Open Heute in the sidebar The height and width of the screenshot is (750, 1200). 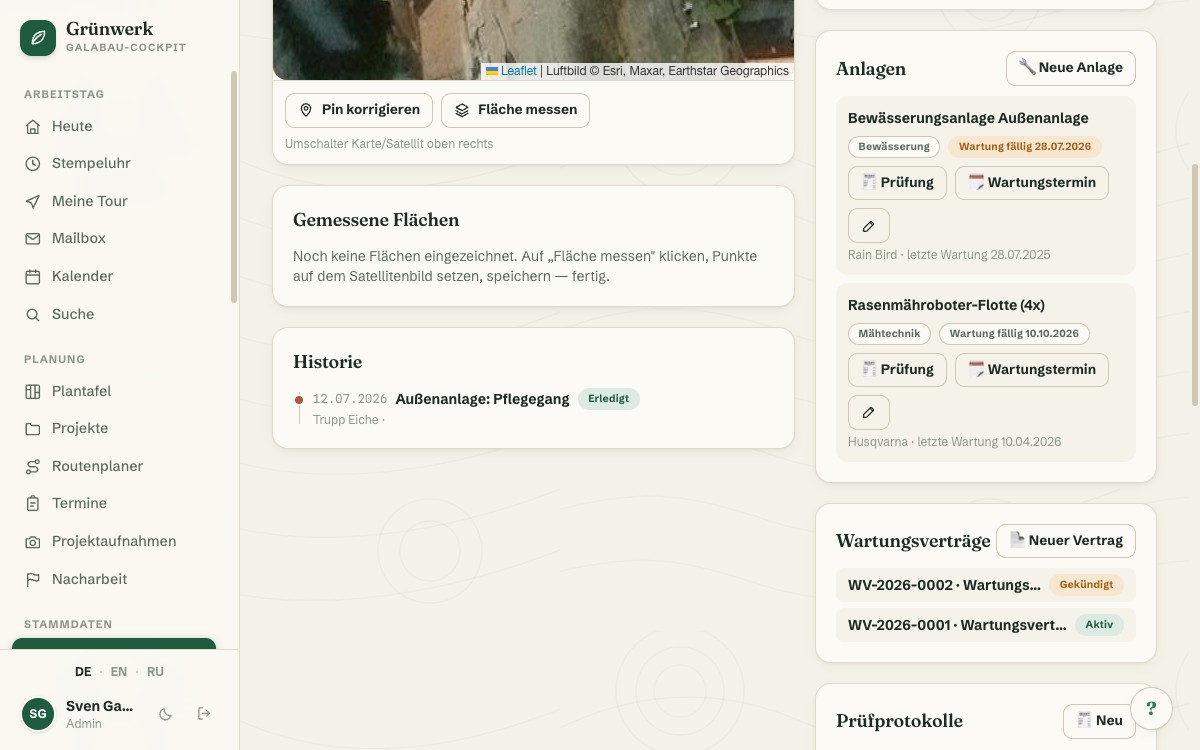120,126
